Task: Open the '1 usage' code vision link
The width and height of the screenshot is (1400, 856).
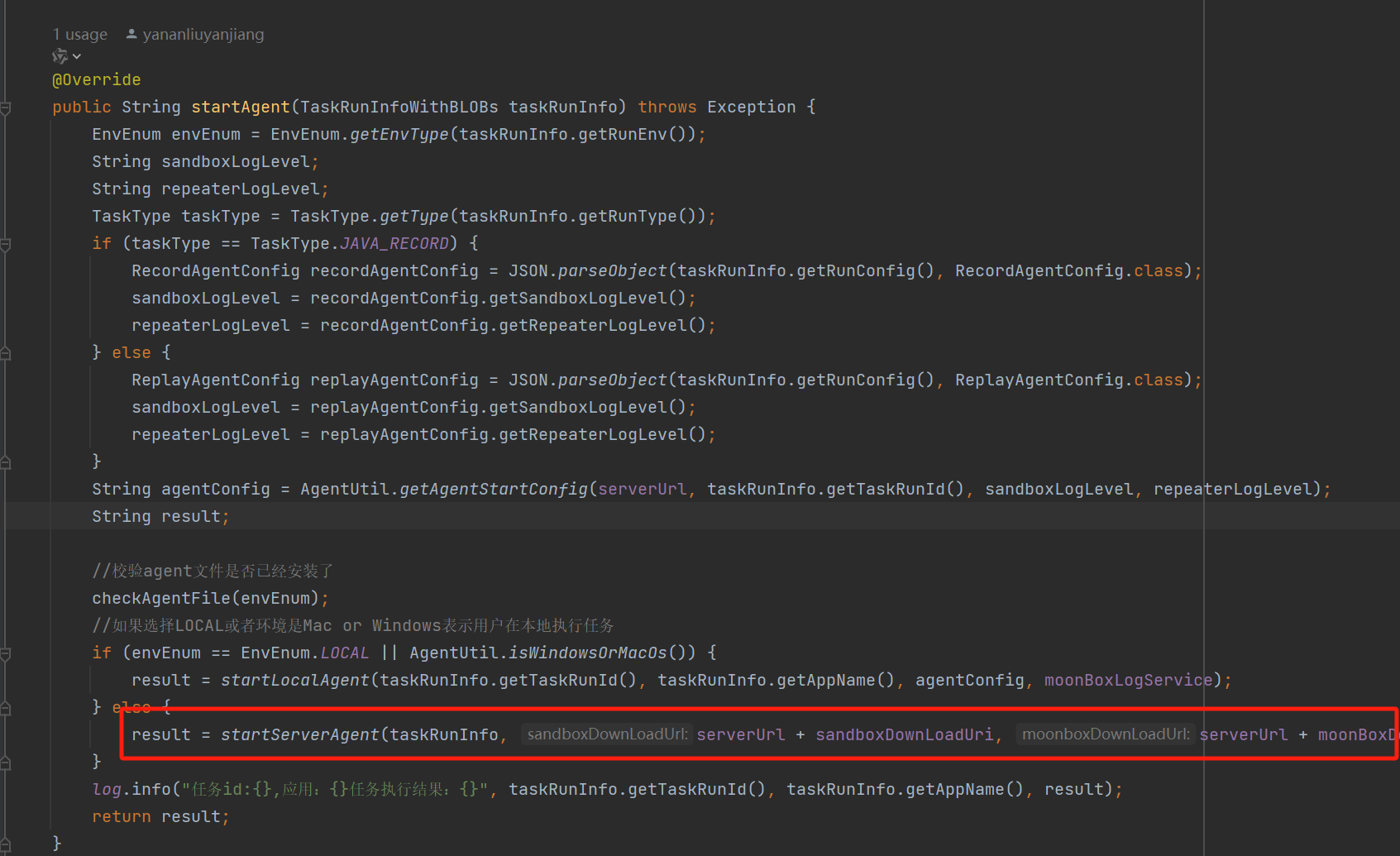Action: (x=80, y=34)
